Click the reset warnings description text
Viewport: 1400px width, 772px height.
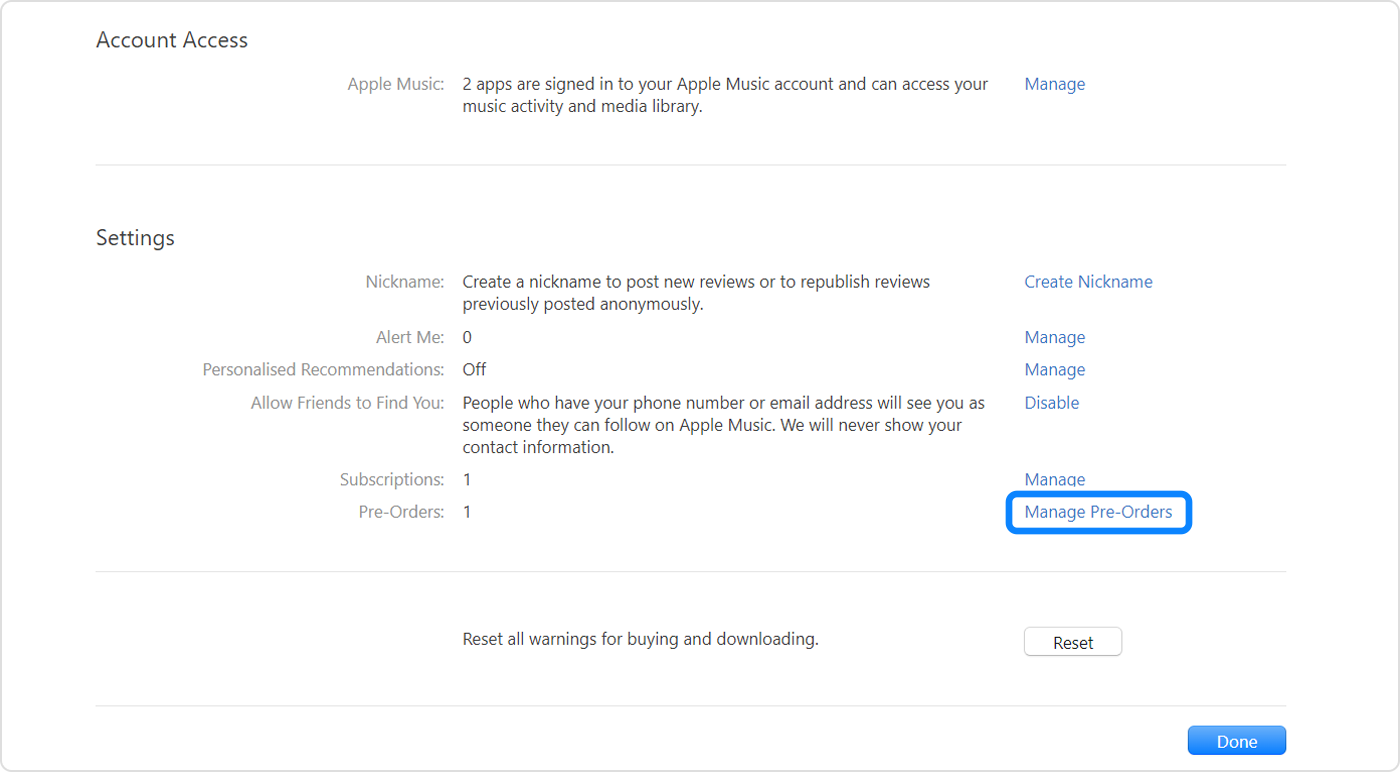(639, 638)
